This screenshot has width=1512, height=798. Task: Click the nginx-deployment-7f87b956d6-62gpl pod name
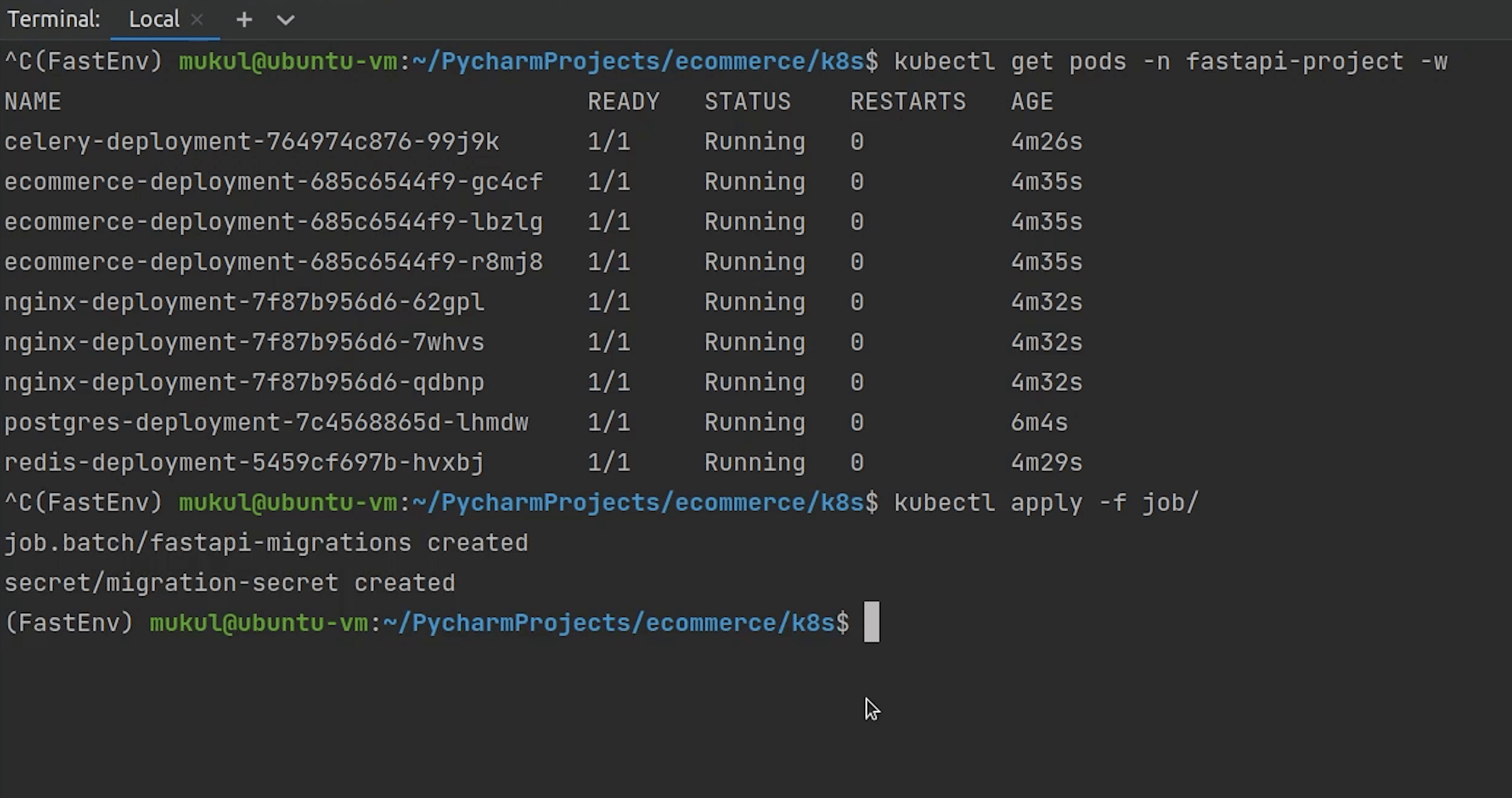pyautogui.click(x=244, y=302)
